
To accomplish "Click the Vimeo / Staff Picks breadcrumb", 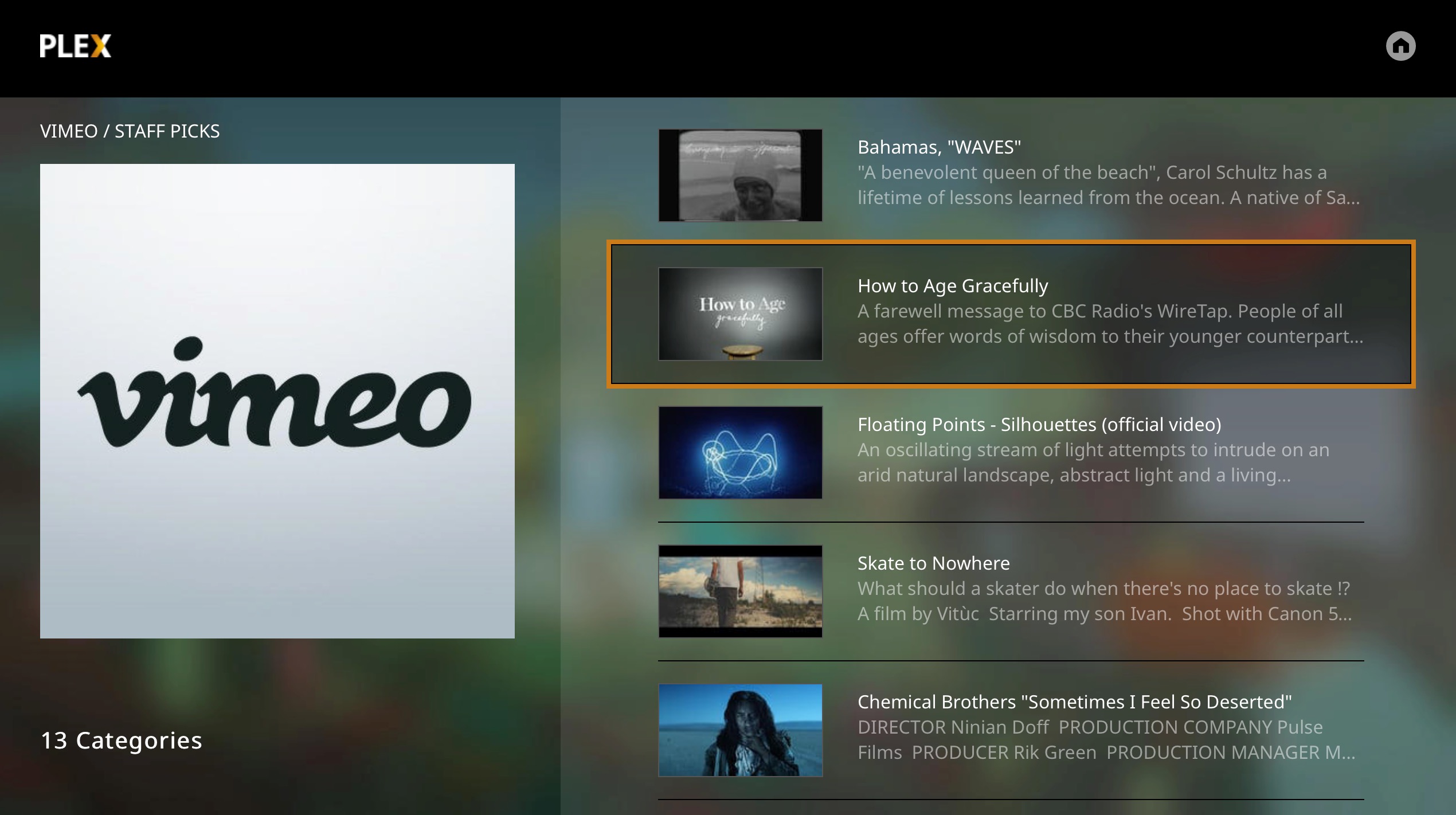I will pos(130,131).
